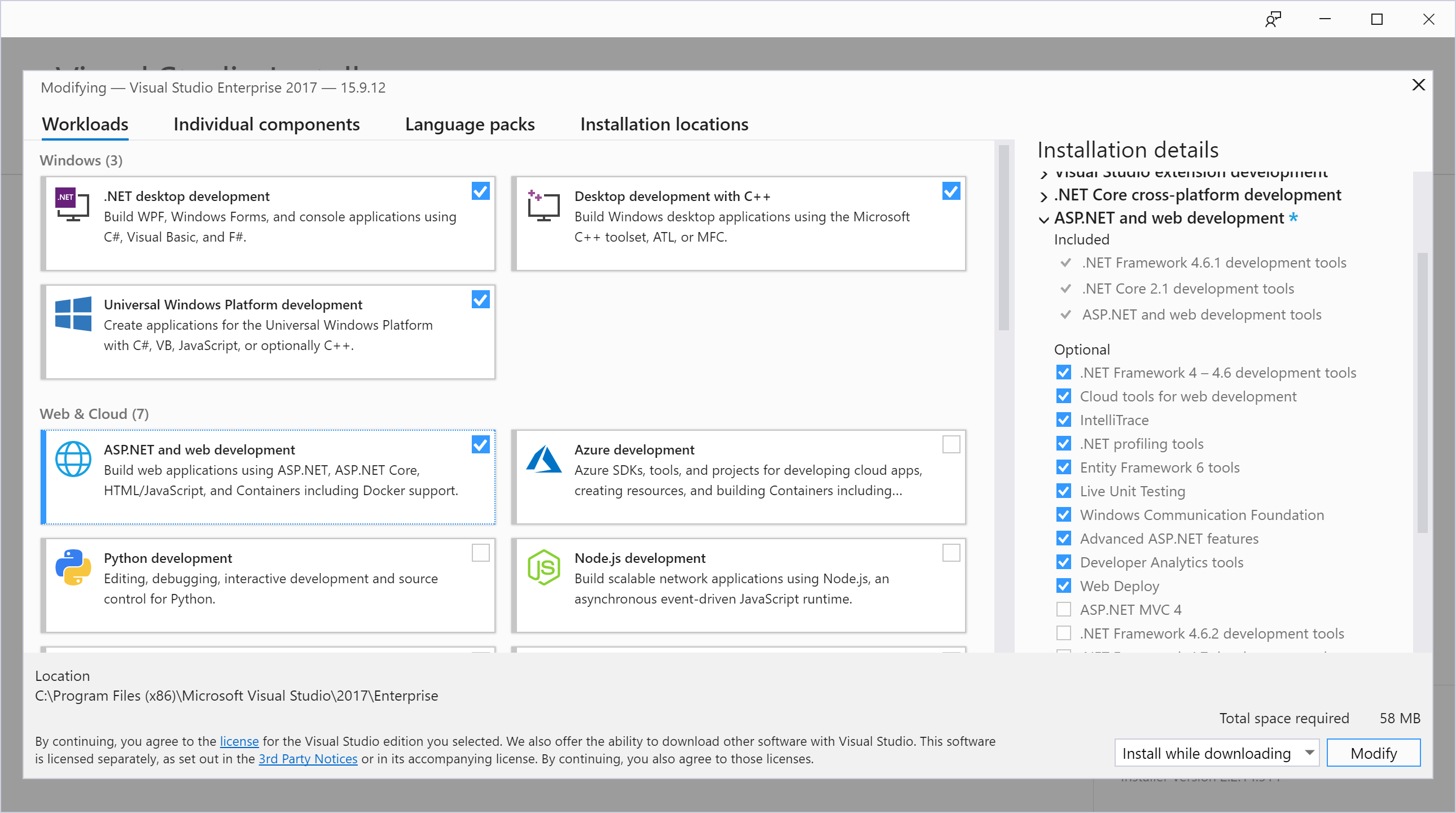Click the Python development snake icon
The height and width of the screenshot is (813, 1456).
(72, 568)
